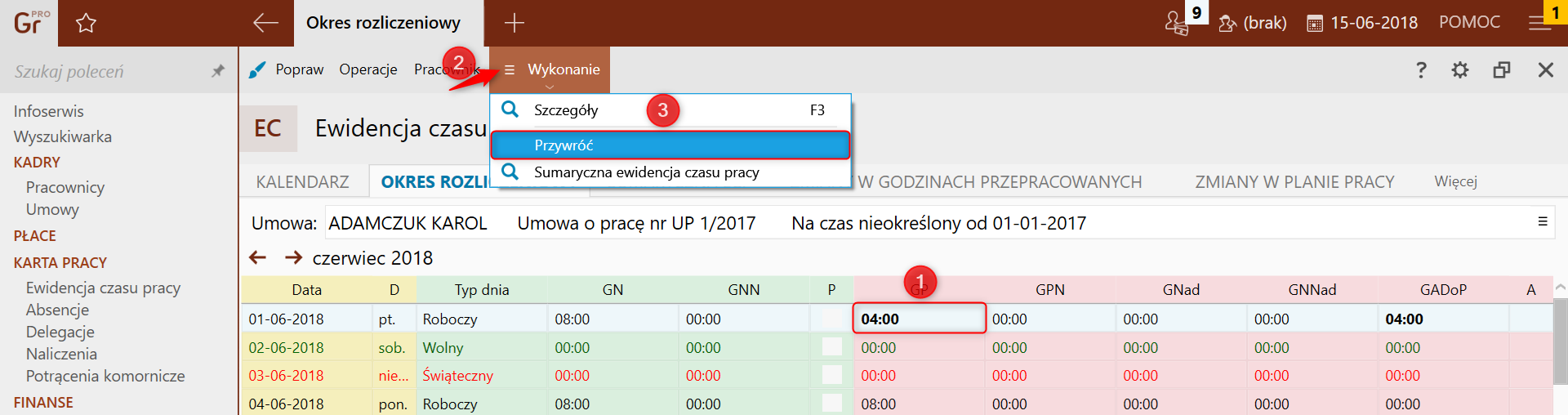Select GADoP cell 04:00 for 01-06-2018
This screenshot has height=415, width=1568.
[1443, 319]
